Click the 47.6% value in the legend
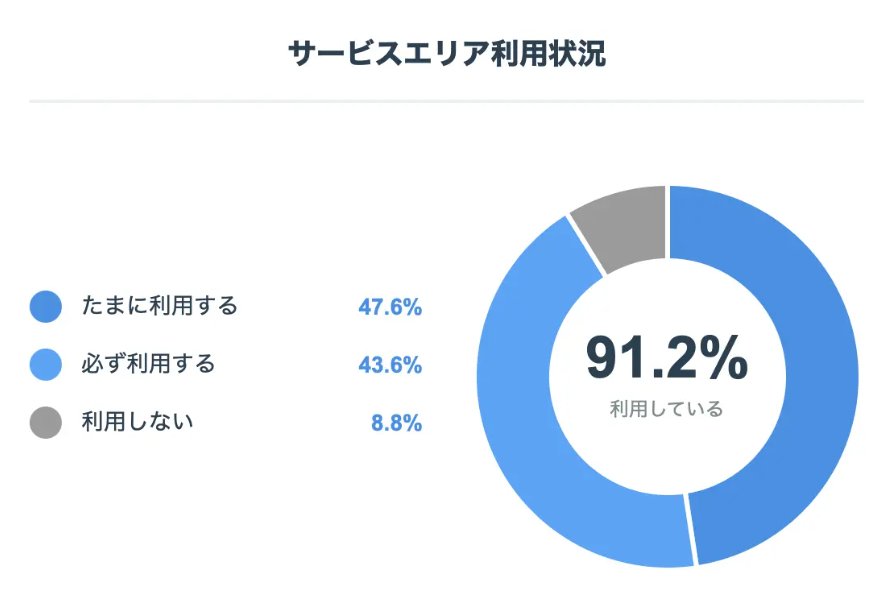The height and width of the screenshot is (599, 896). tap(390, 308)
